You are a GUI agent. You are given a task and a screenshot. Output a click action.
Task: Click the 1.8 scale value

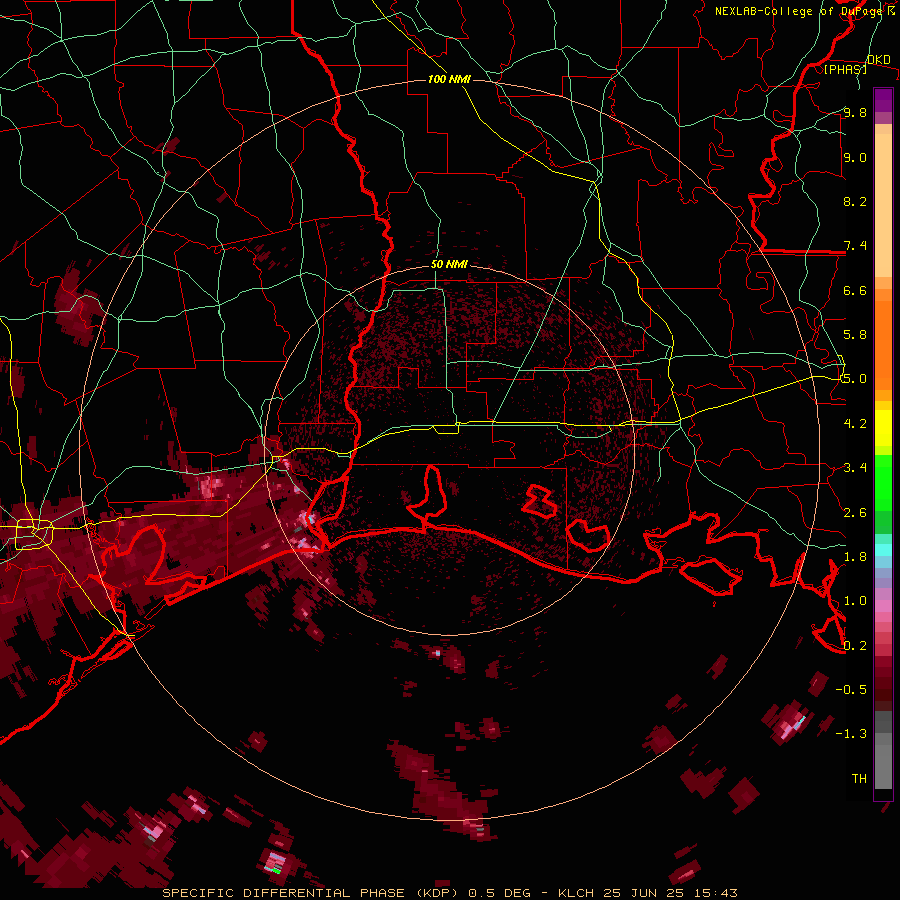(855, 557)
